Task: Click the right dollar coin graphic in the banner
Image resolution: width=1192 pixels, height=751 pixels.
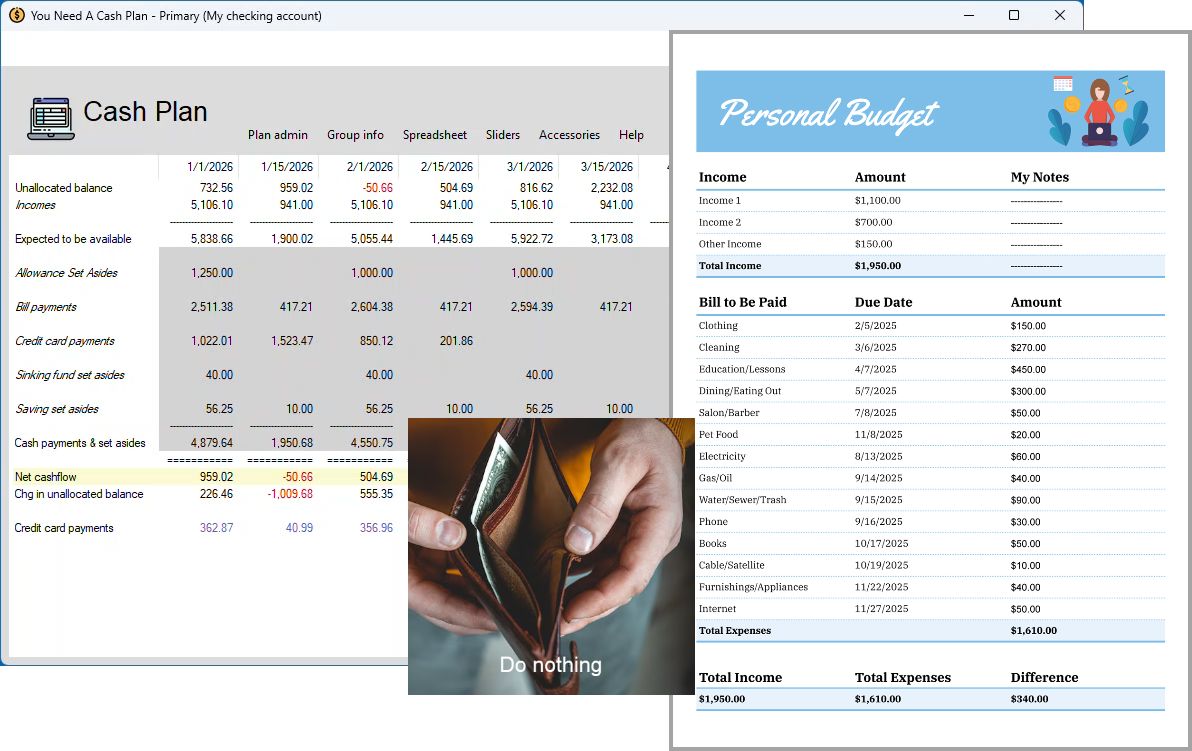Action: click(1120, 106)
